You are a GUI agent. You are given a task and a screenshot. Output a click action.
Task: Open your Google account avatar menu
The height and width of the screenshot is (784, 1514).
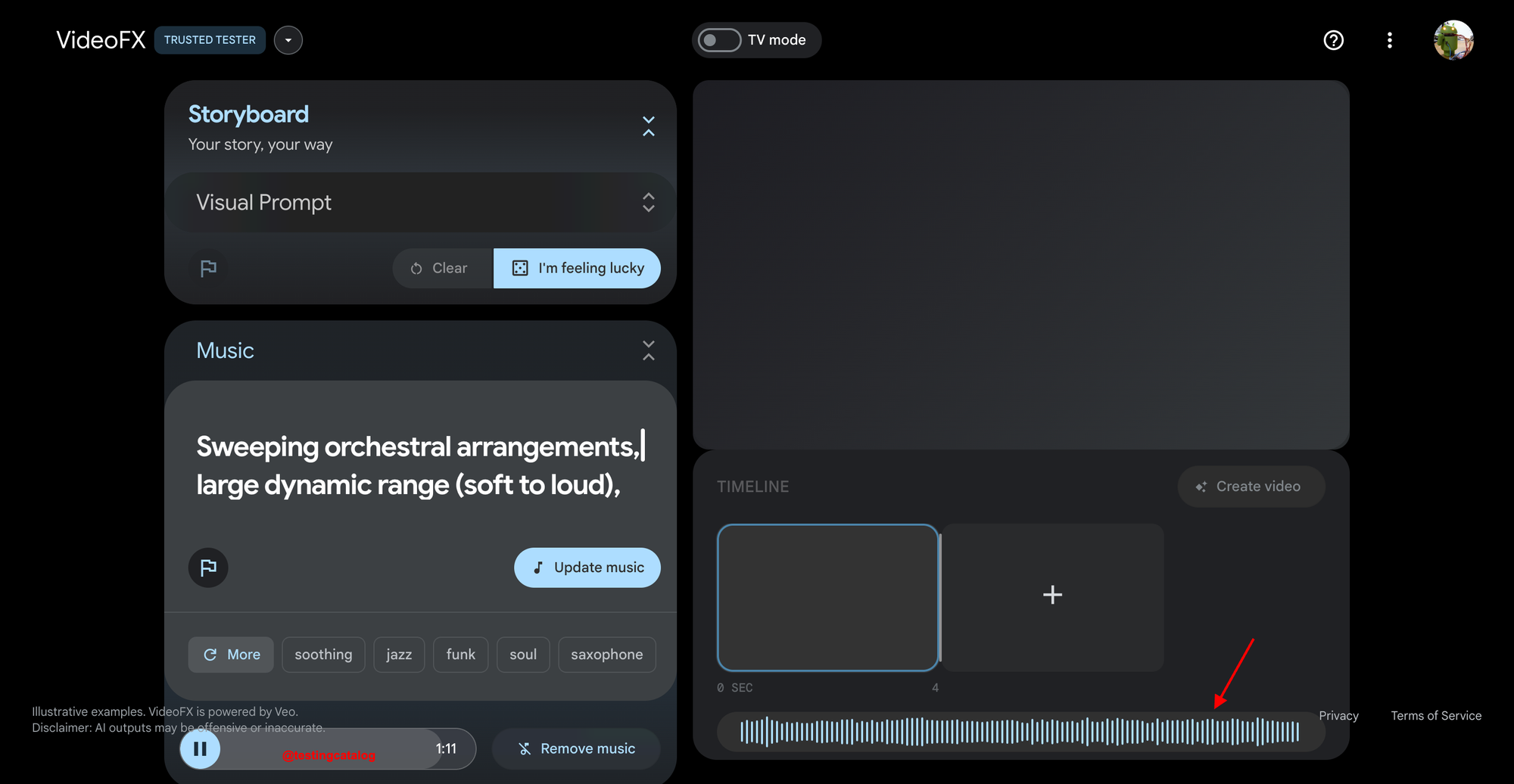[1453, 40]
